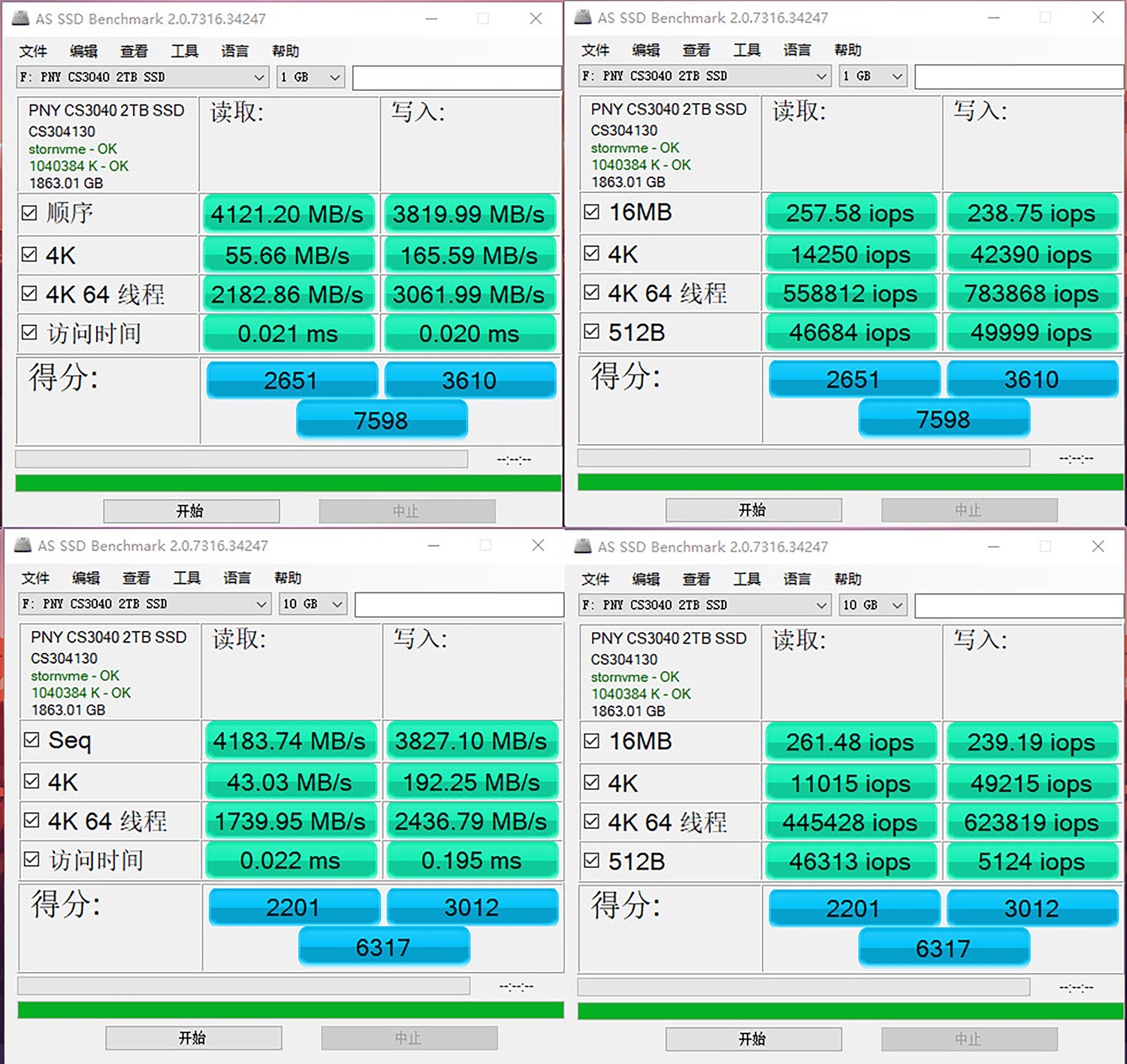Click the empty text field beside the 10 GB dropdown in the iops window
This screenshot has width=1127, height=1064.
point(1020,606)
